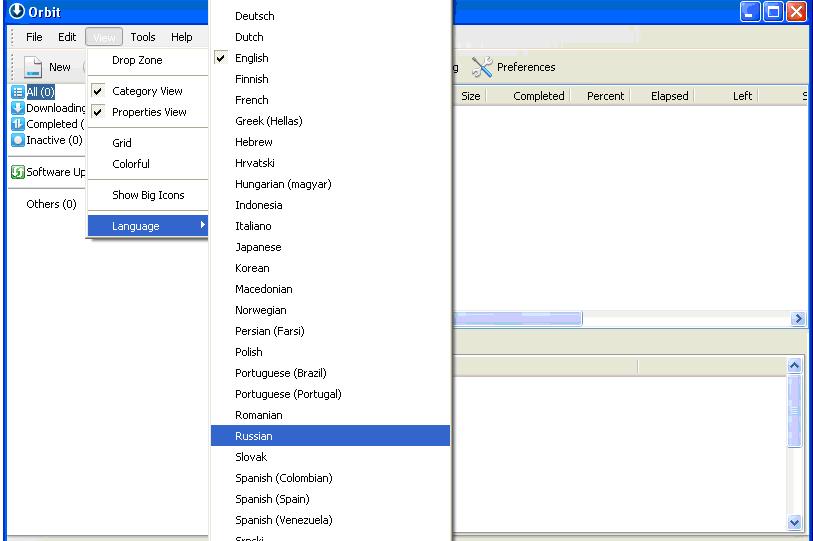Click the horizontal scrollbar thumb in download list
Viewport: 813px width, 541px height.
[517, 318]
